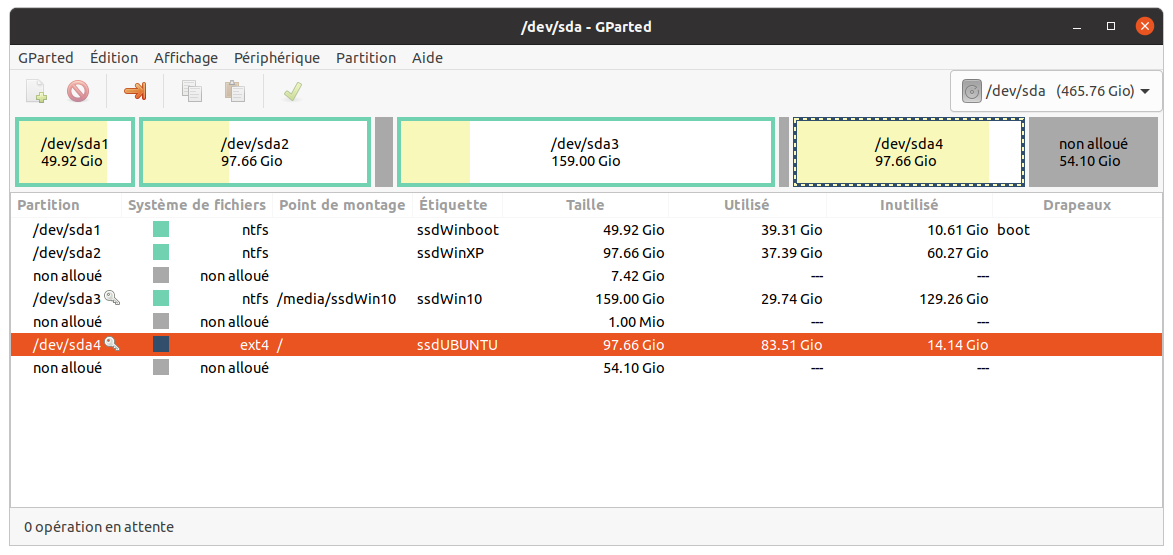This screenshot has height=555, width=1173.
Task: Click the ntfs color swatch for /dev/sda1
Action: (x=161, y=230)
